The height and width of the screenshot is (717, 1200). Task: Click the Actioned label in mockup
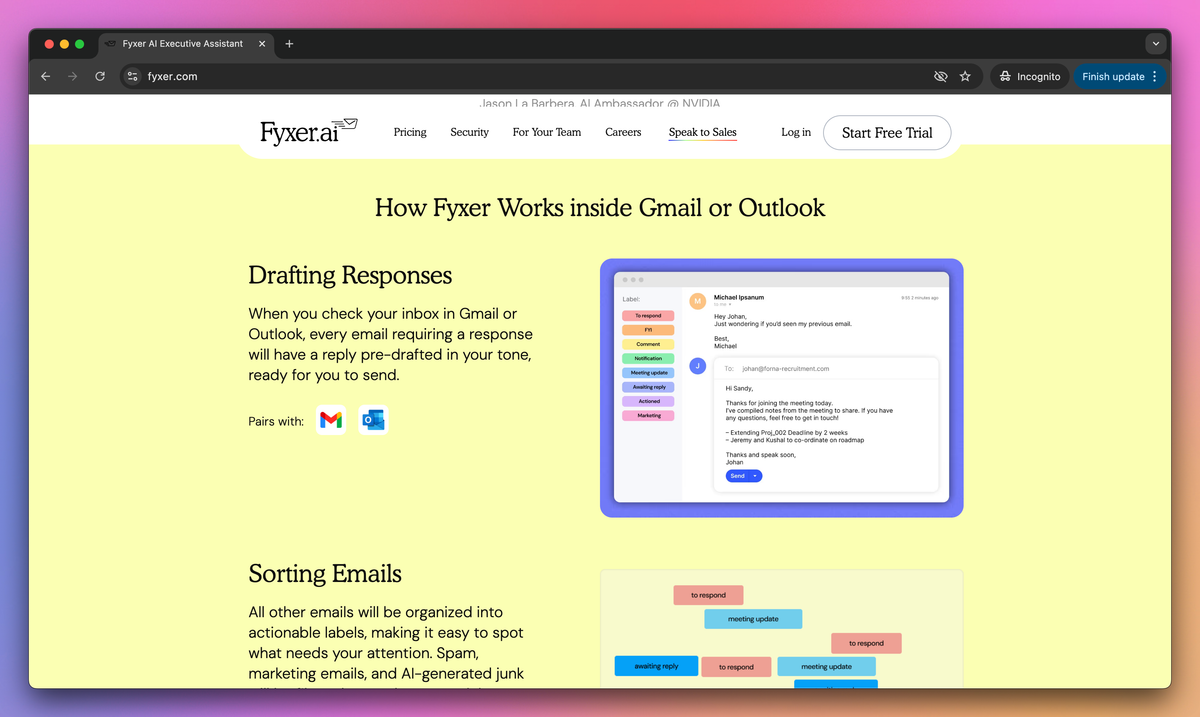[x=648, y=401]
